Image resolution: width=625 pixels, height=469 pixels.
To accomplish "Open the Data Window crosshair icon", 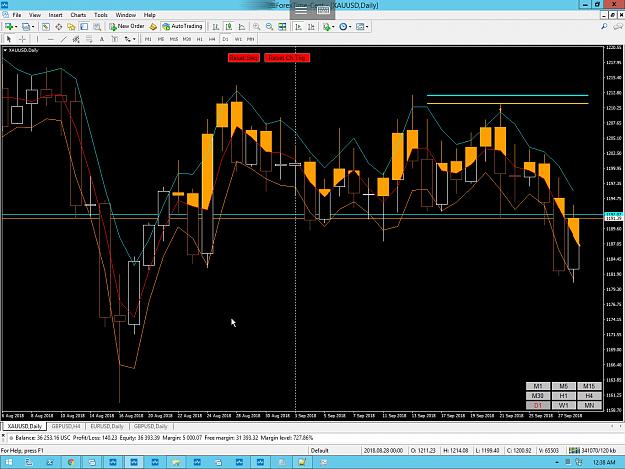I will click(59, 27).
